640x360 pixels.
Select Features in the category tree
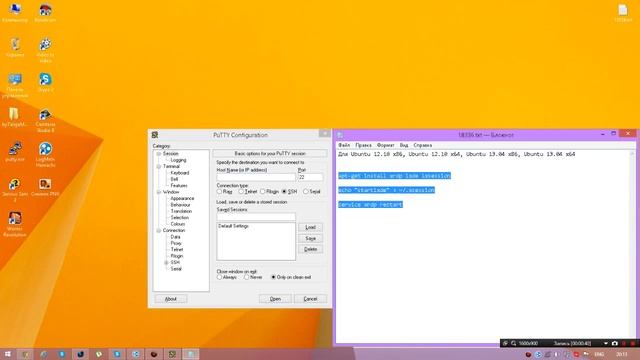[x=179, y=186]
